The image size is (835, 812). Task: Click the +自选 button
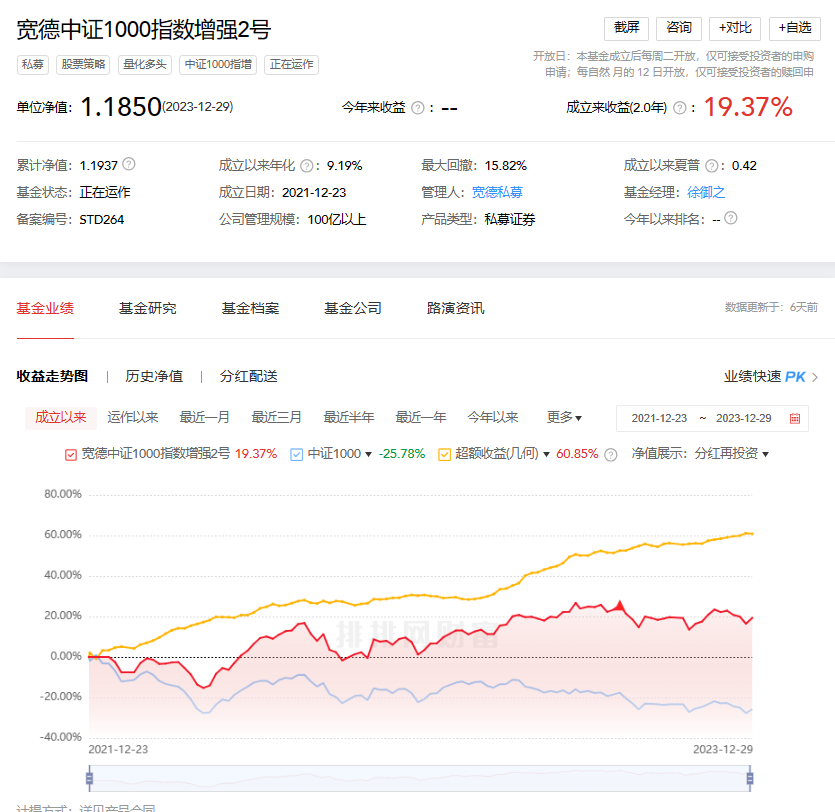click(x=795, y=28)
